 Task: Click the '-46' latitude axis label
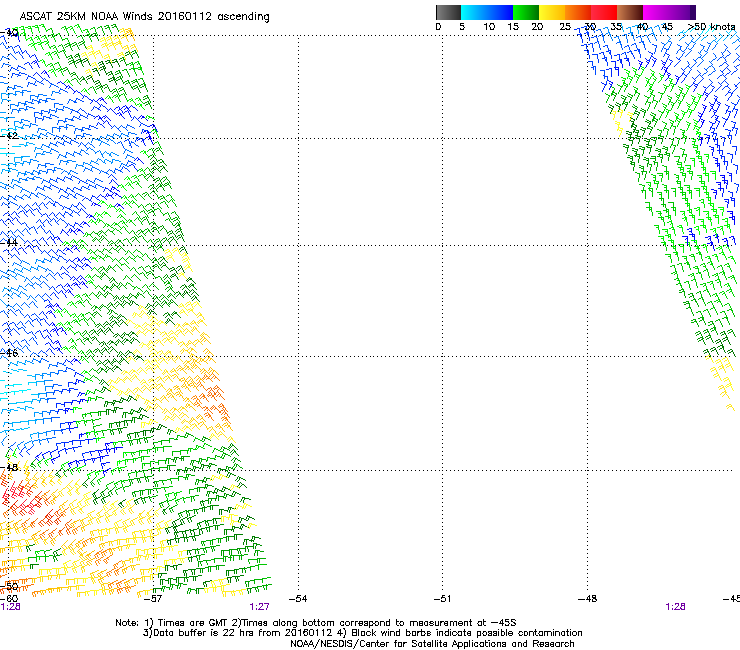point(9,353)
